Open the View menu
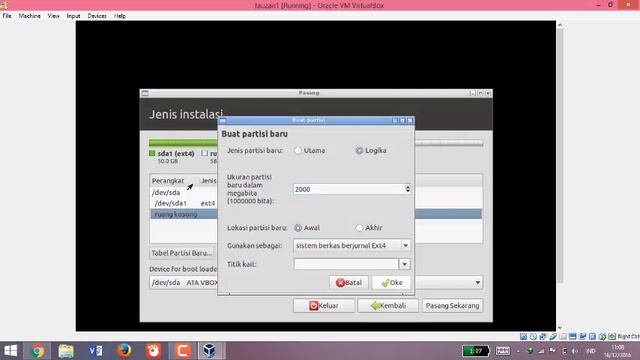 53,16
